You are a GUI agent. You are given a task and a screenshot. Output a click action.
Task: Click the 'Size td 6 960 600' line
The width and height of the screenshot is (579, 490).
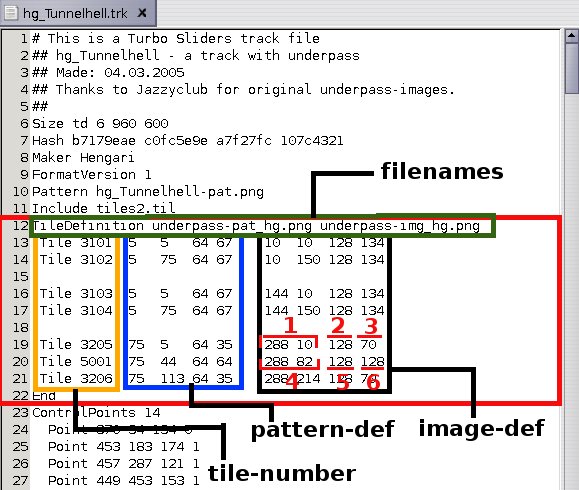[x=100, y=123]
